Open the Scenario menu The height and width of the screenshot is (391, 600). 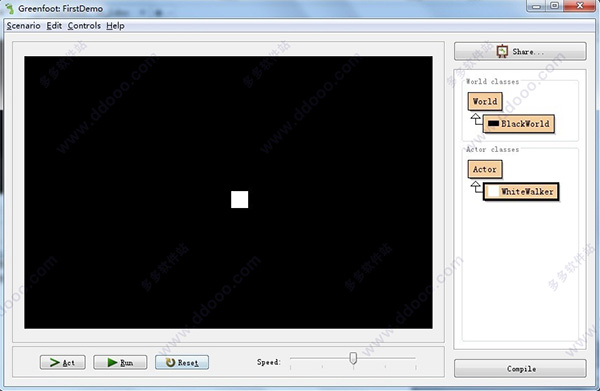(23, 26)
